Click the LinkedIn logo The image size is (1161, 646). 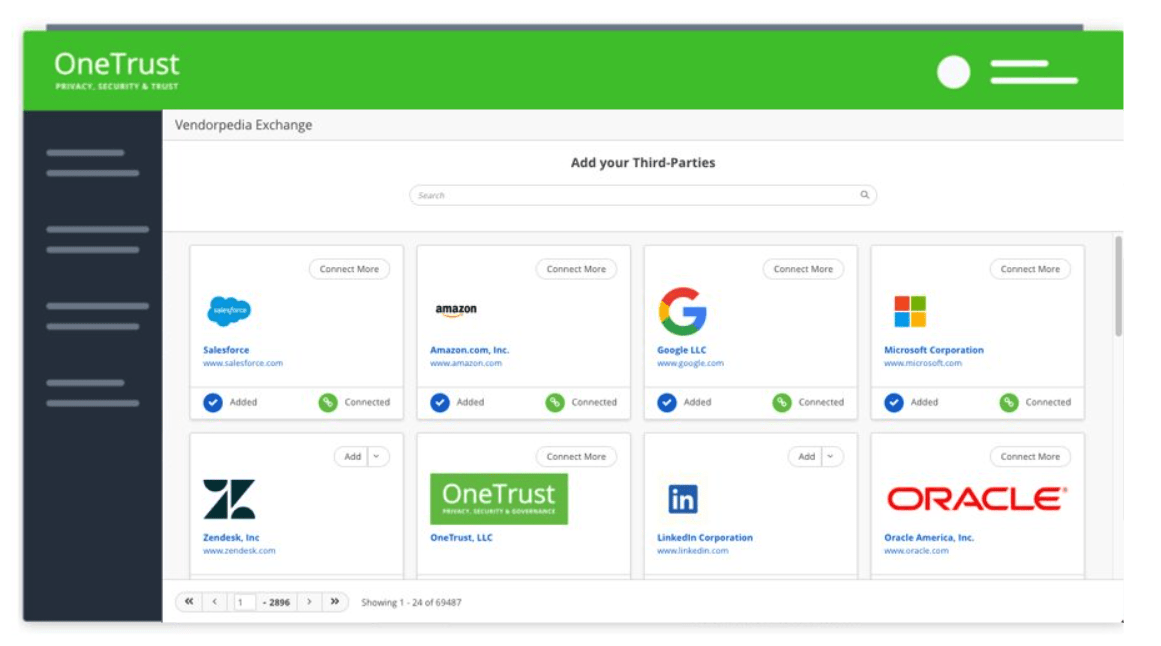683,499
